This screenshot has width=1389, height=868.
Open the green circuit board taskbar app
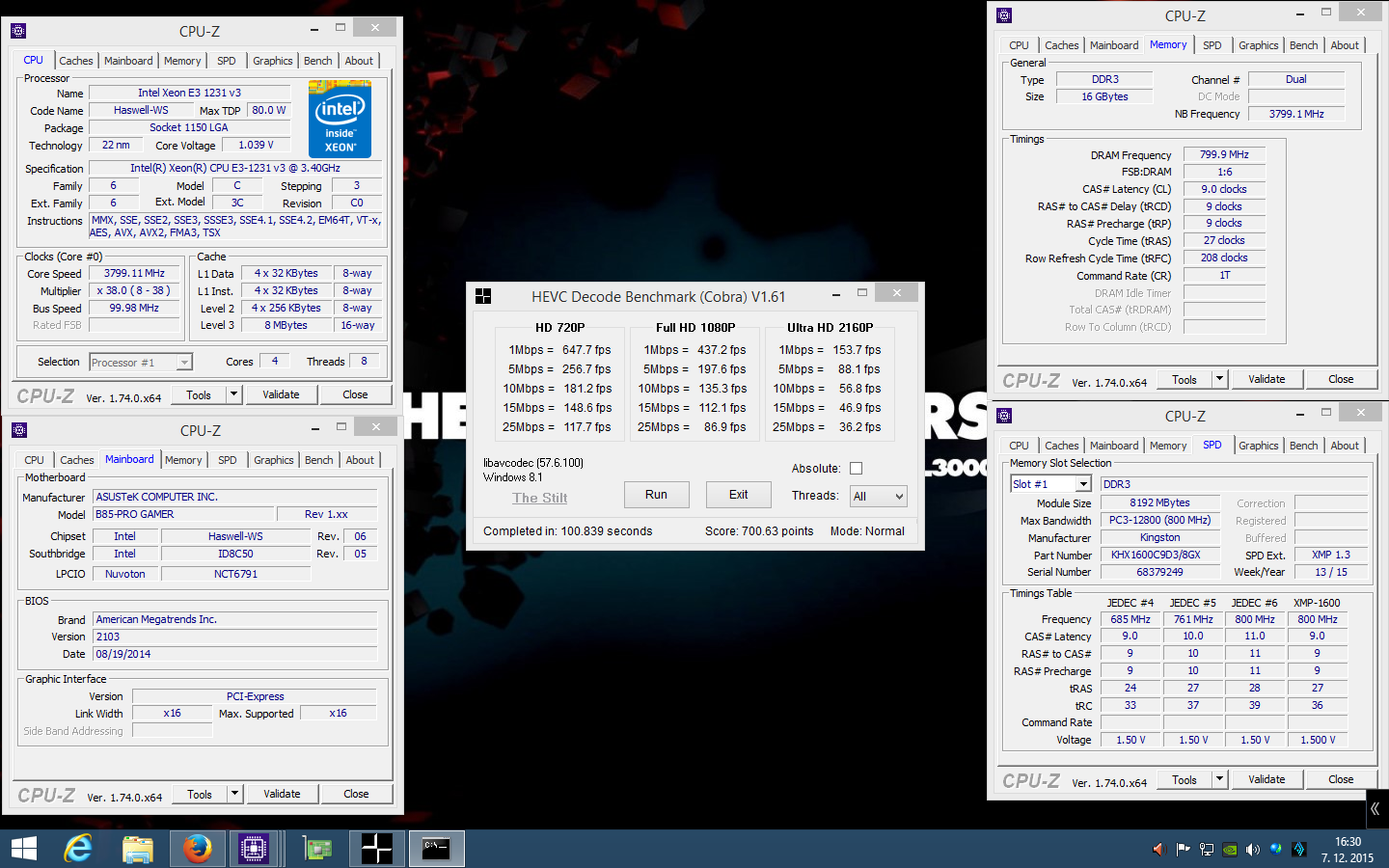click(x=317, y=849)
